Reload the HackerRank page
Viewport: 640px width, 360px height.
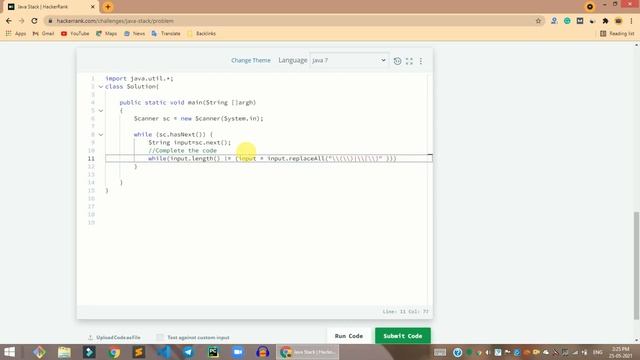pyautogui.click(x=34, y=21)
